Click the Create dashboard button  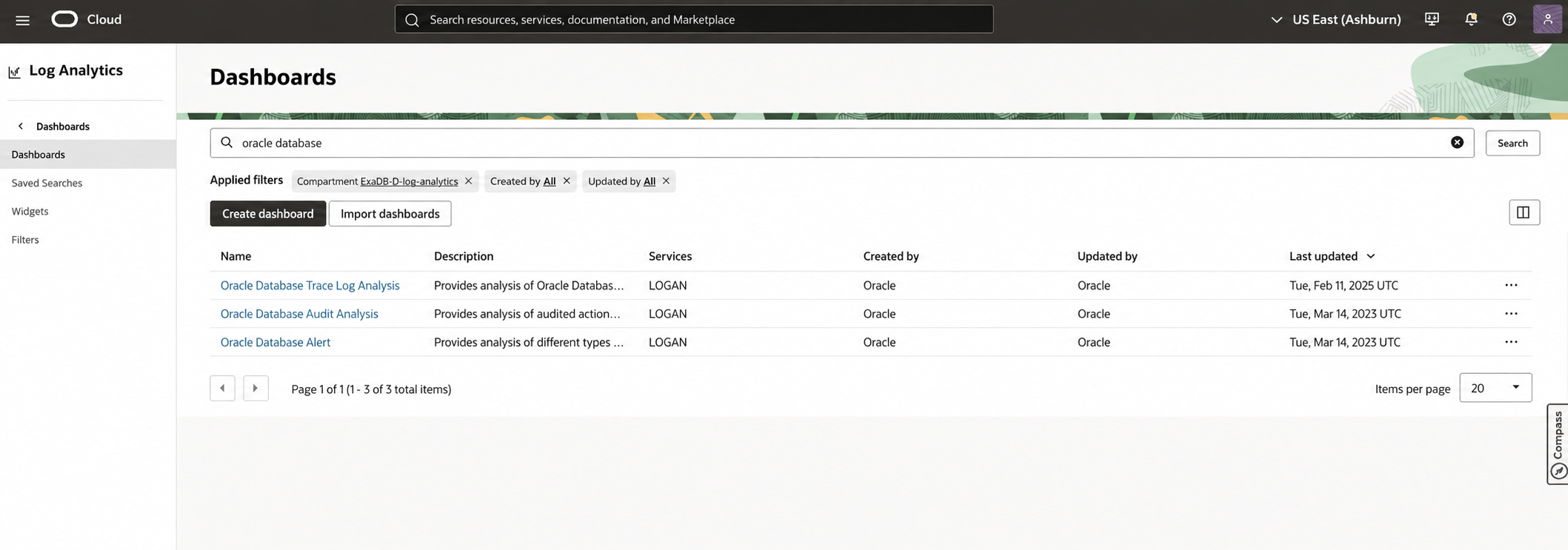[x=267, y=213]
